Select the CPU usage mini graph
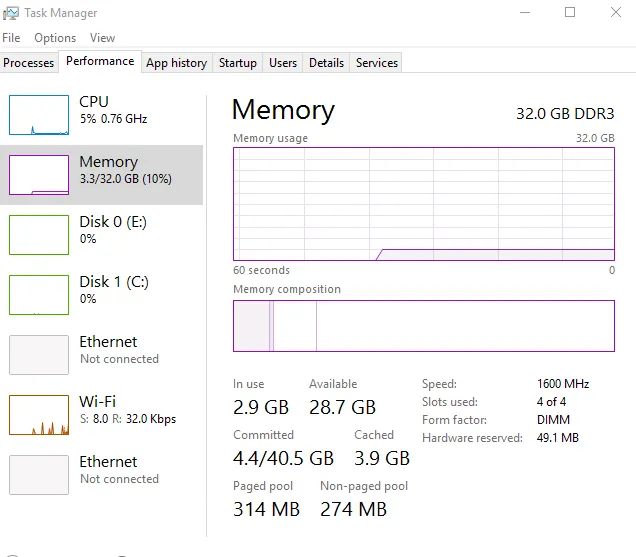The height and width of the screenshot is (557, 636). 39,115
